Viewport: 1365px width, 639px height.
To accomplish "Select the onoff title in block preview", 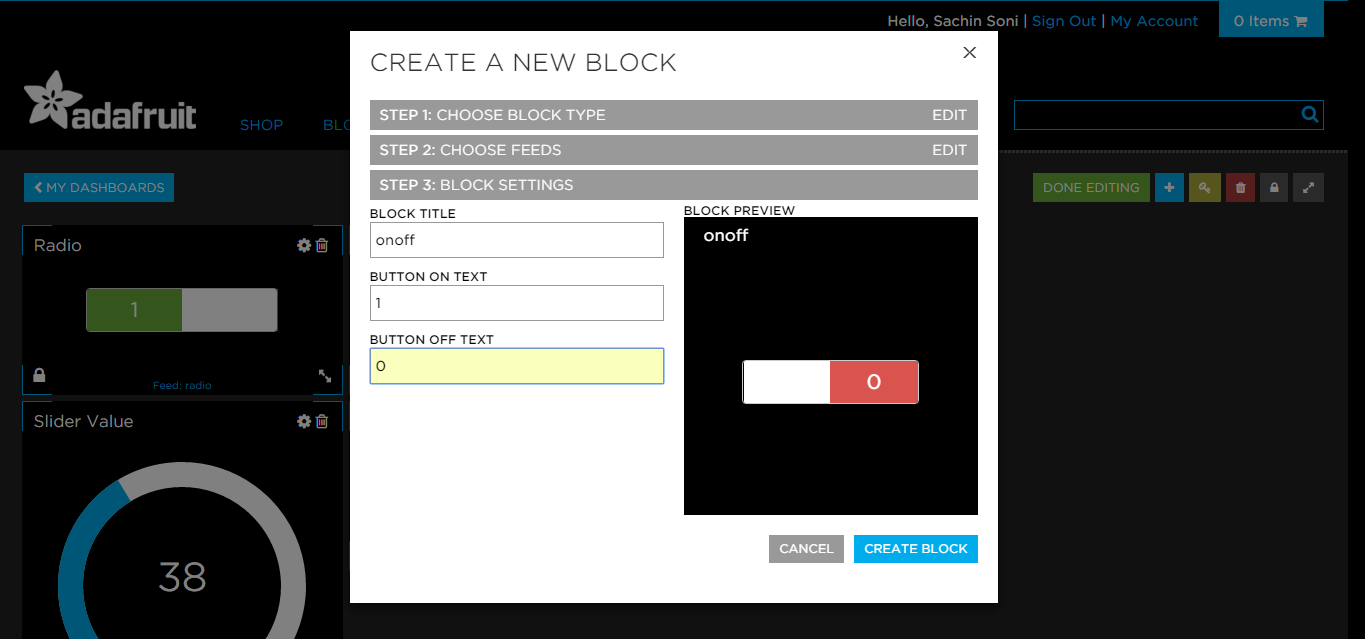I will coord(726,236).
